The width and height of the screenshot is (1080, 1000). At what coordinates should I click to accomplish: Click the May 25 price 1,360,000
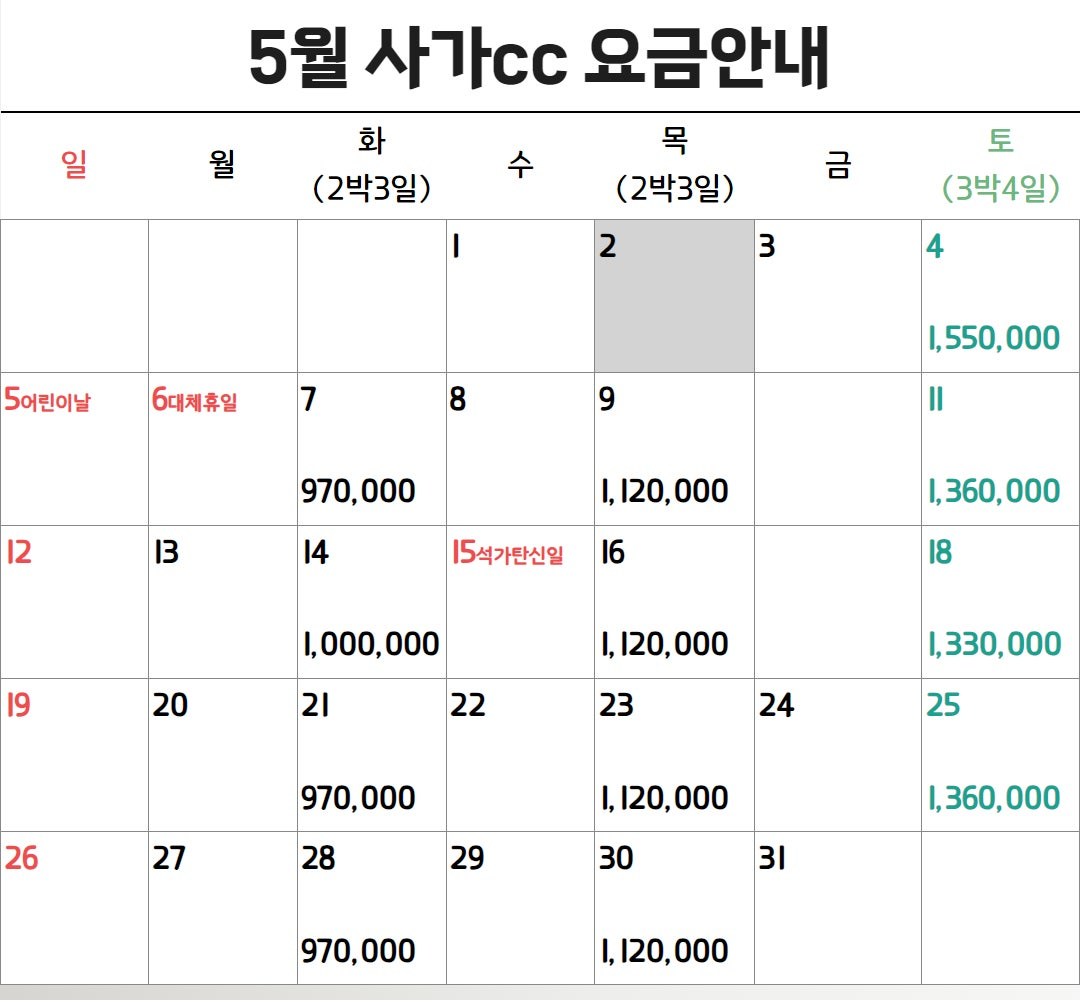tap(994, 798)
